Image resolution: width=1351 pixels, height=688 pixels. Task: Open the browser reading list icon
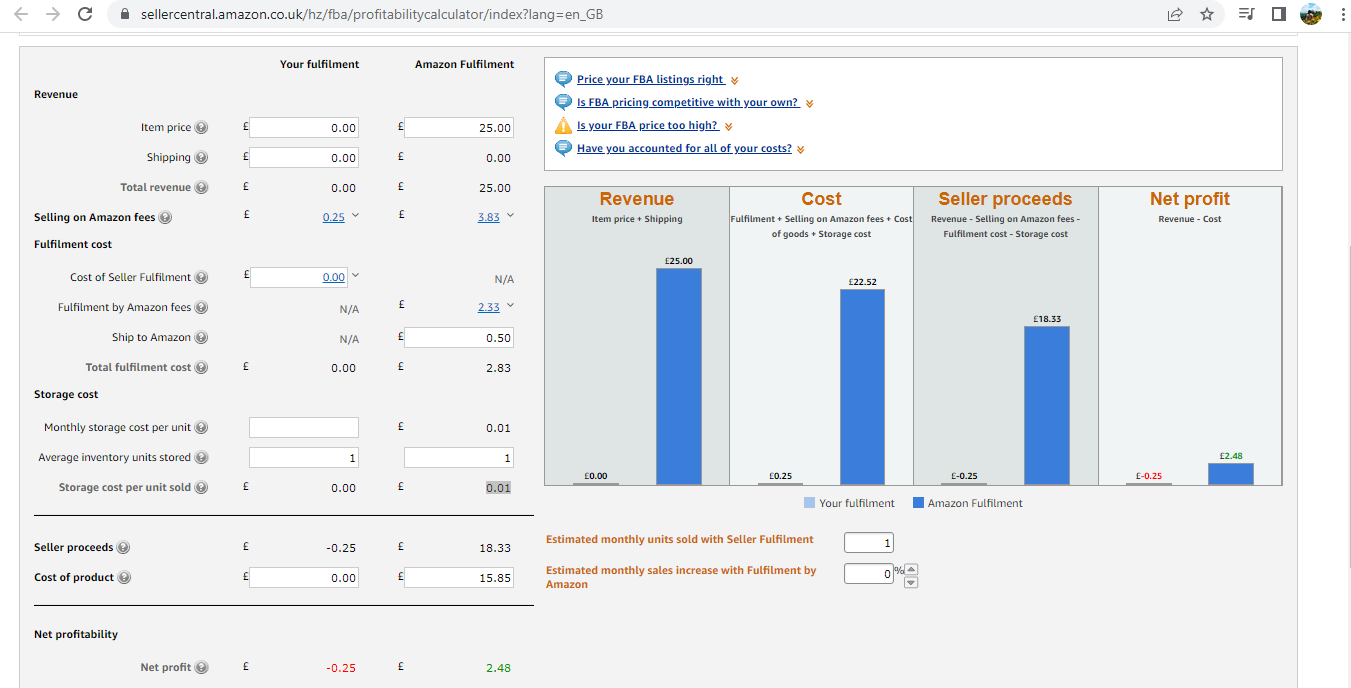[x=1246, y=15]
